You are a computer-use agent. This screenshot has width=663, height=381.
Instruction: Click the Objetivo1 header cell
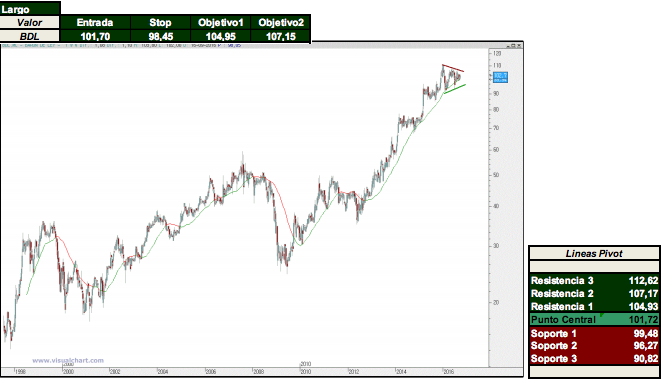[x=220, y=22]
